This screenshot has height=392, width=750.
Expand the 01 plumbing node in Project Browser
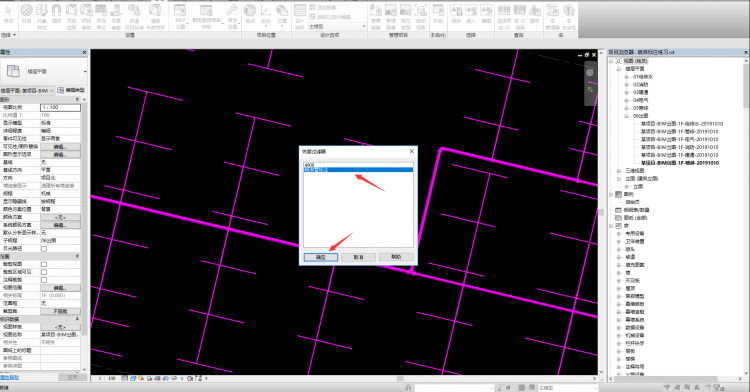click(x=627, y=76)
